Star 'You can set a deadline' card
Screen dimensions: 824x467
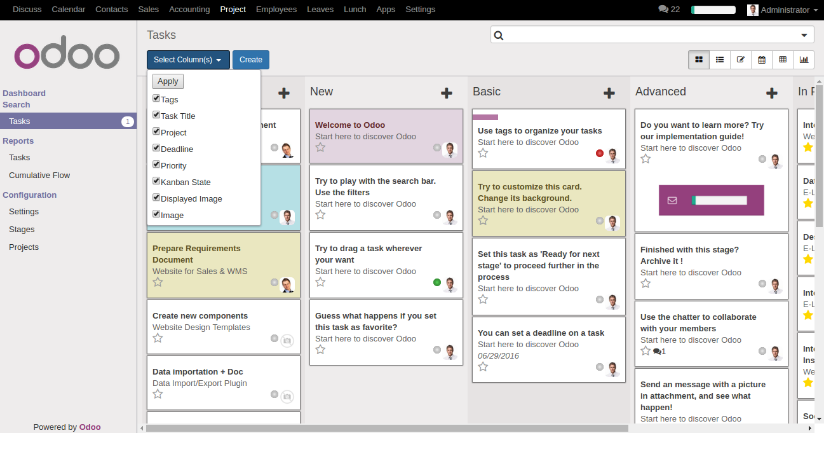click(x=483, y=367)
